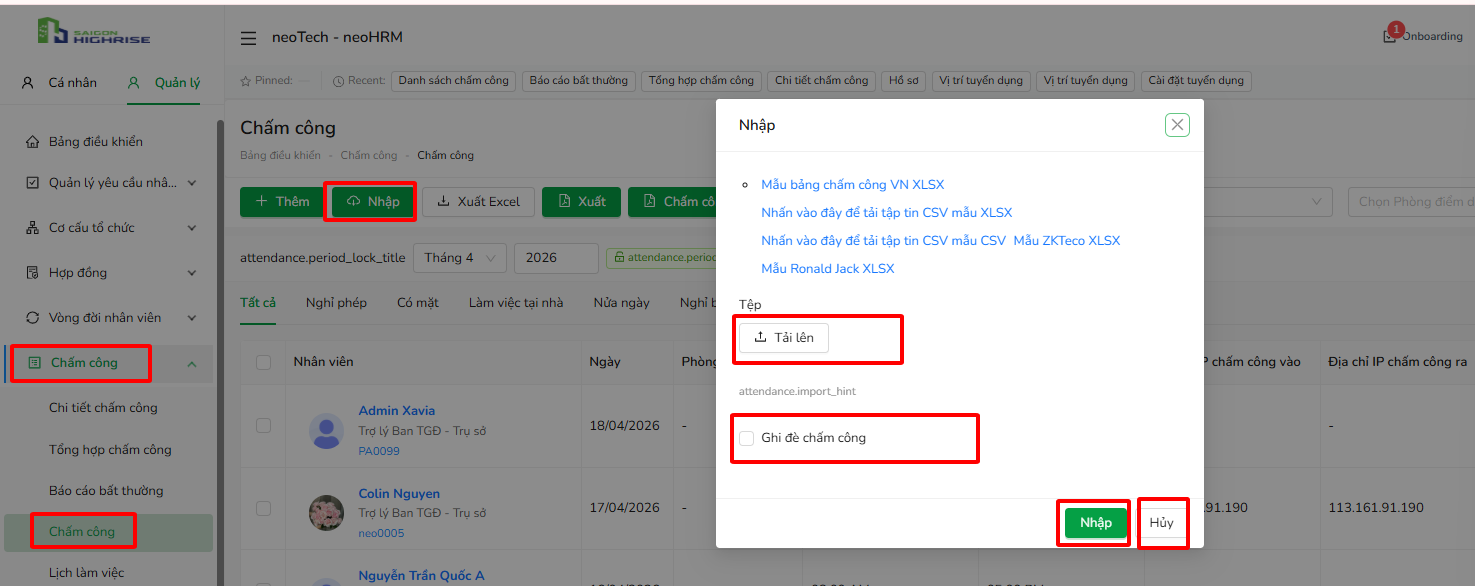Open the hamburger menu icon
The width and height of the screenshot is (1475, 586).
tap(248, 38)
